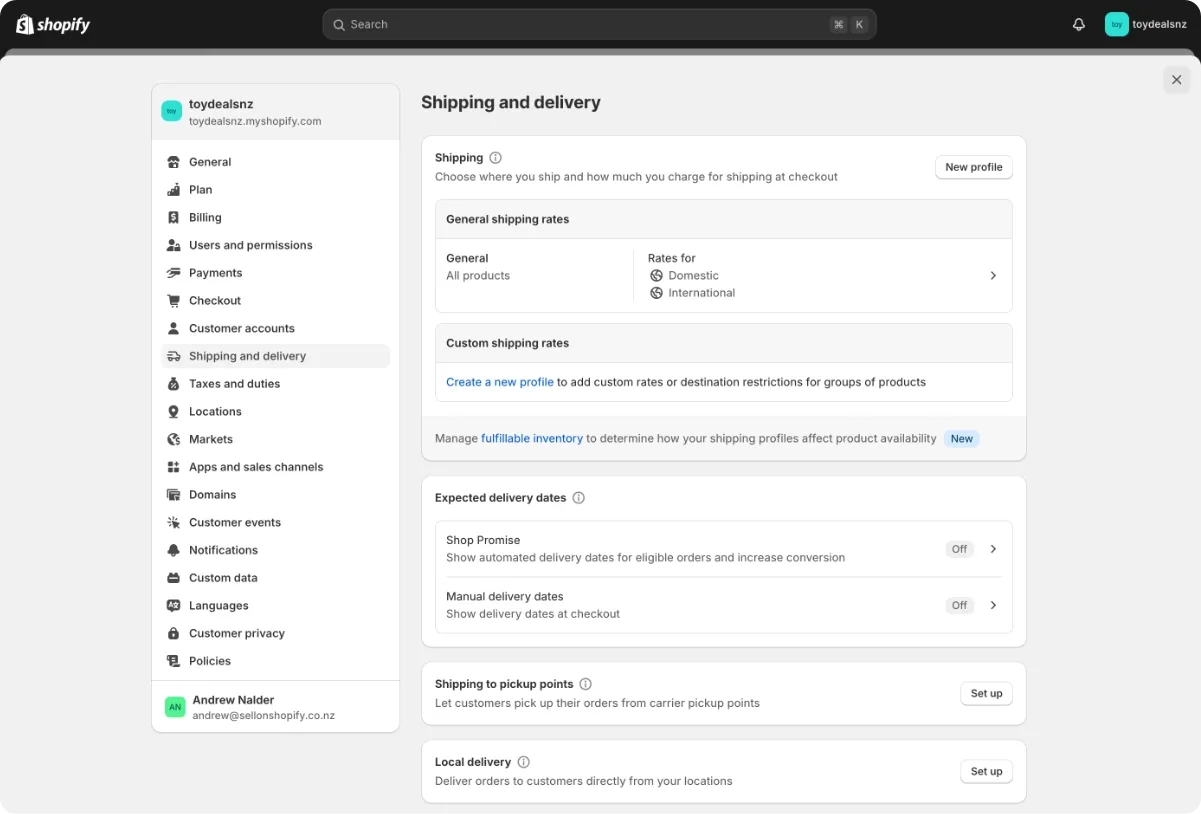
Task: Open the notifications bell icon
Action: (1079, 24)
